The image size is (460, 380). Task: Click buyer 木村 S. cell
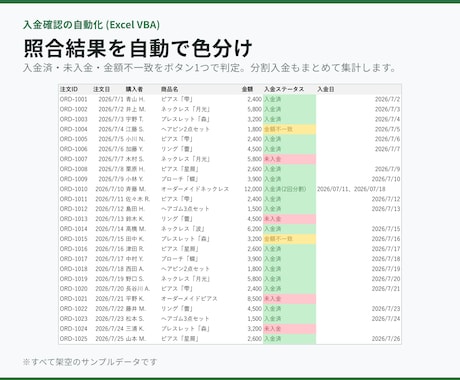(135, 159)
